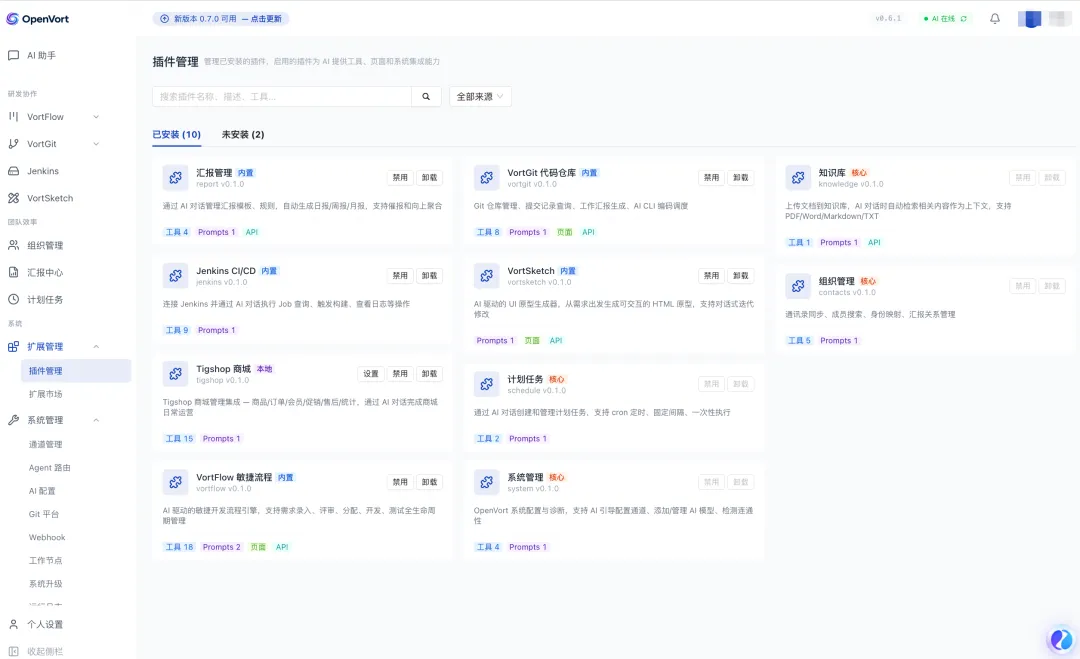Collapse the 扩展管理 section chevron
The image size is (1080, 659).
click(96, 346)
